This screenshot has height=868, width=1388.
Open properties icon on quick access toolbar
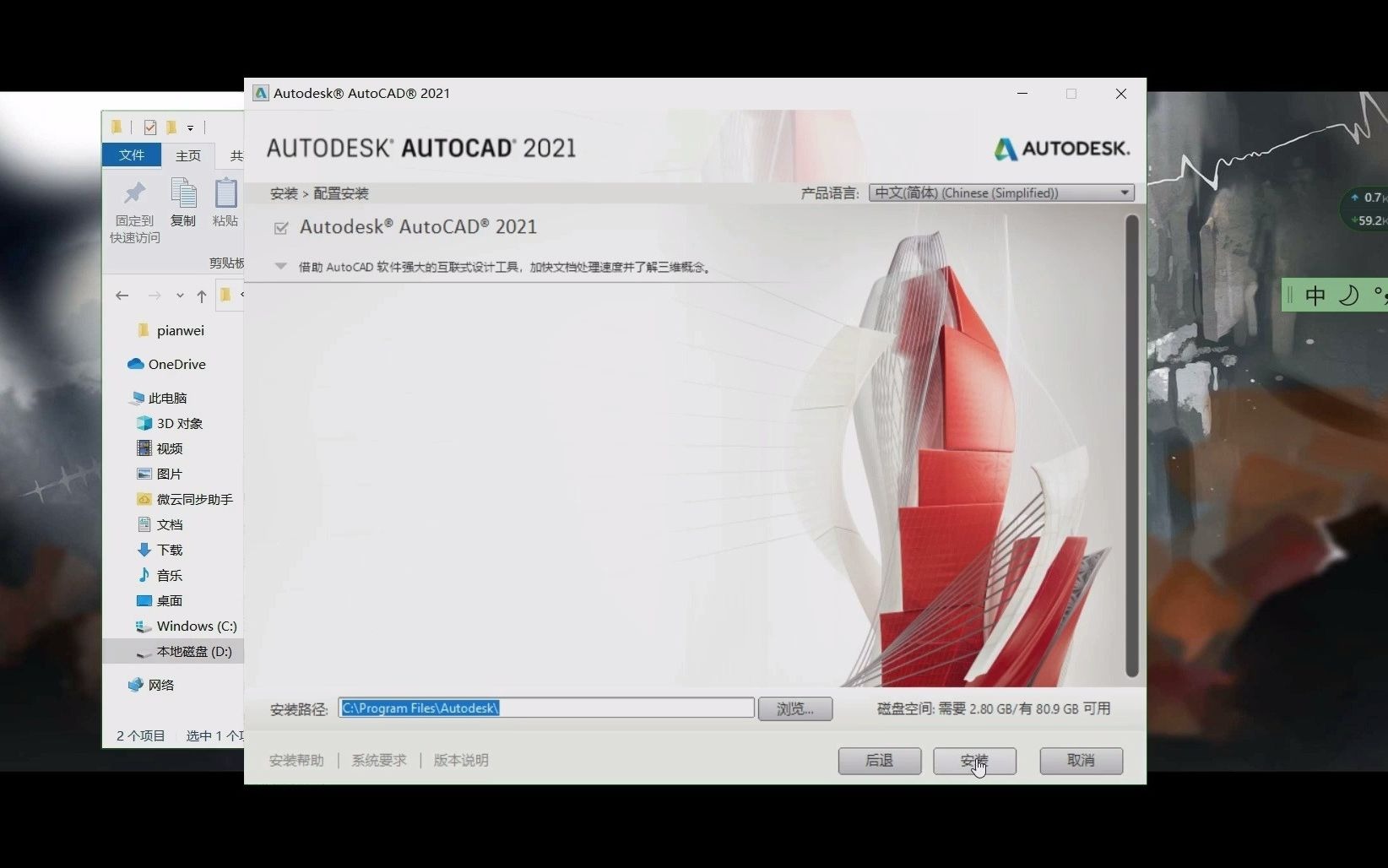pos(150,127)
